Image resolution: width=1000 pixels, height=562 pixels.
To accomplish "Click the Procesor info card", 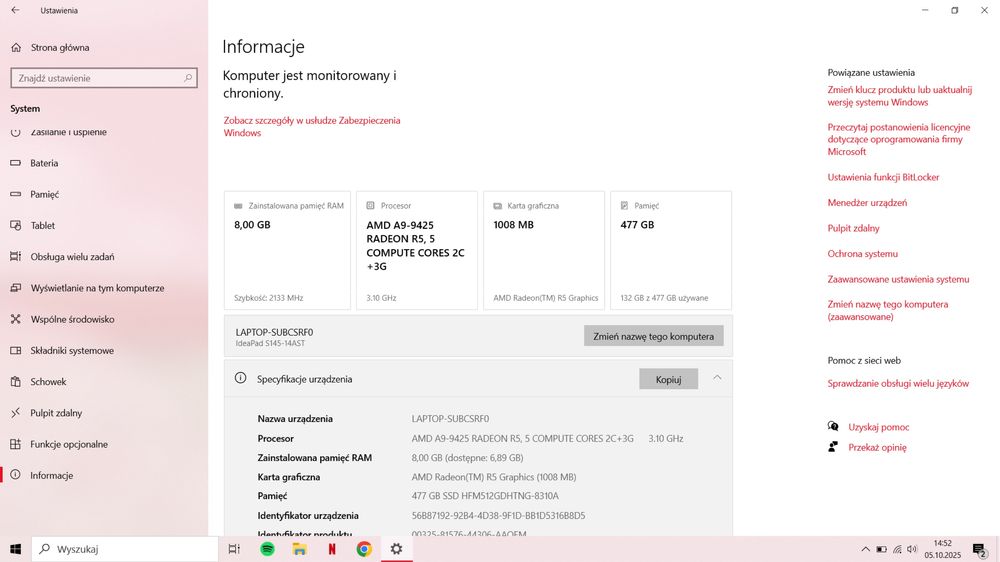I will point(416,251).
